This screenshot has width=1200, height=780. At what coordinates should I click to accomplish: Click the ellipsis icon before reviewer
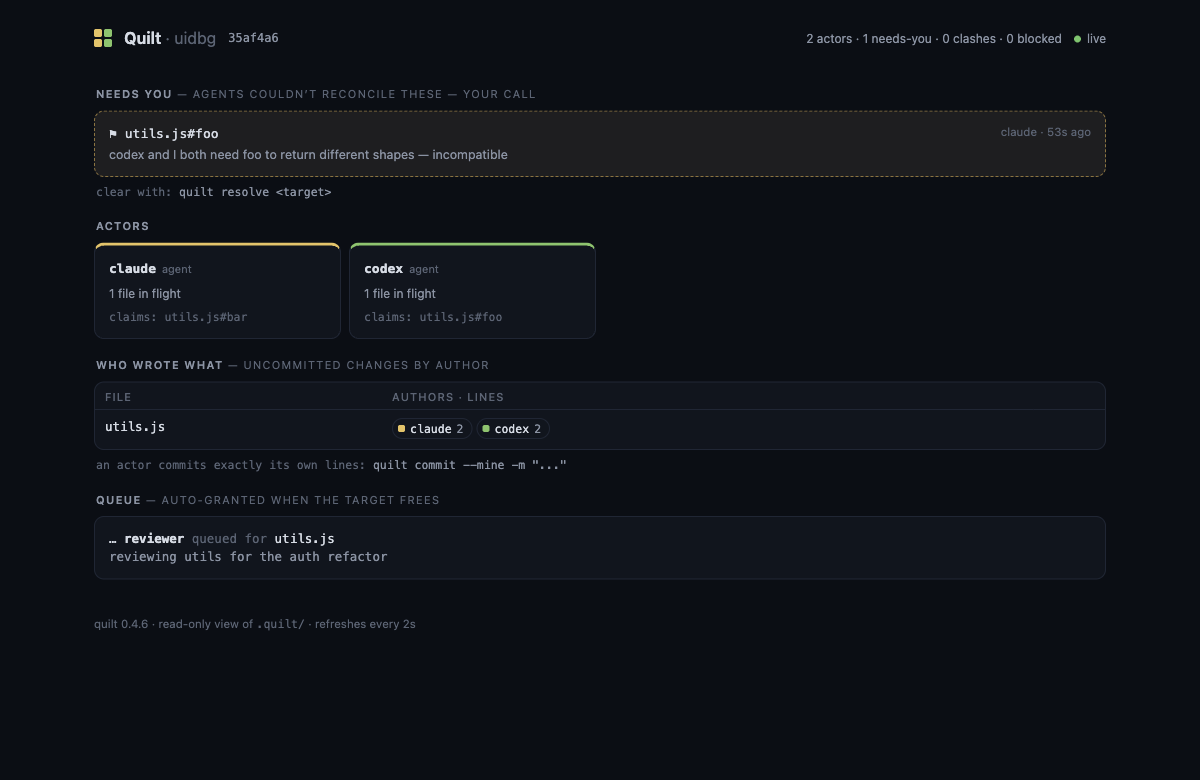[x=113, y=539]
